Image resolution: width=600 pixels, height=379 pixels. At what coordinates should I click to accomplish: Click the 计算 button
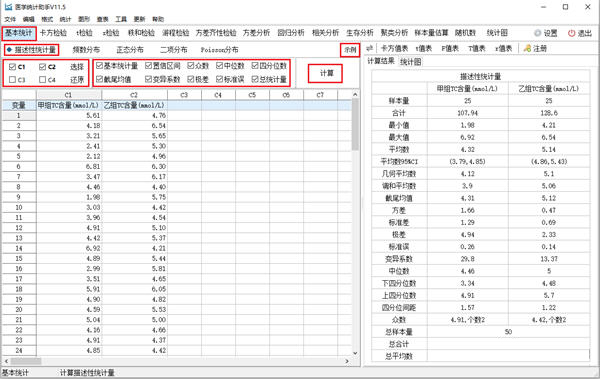(x=325, y=73)
